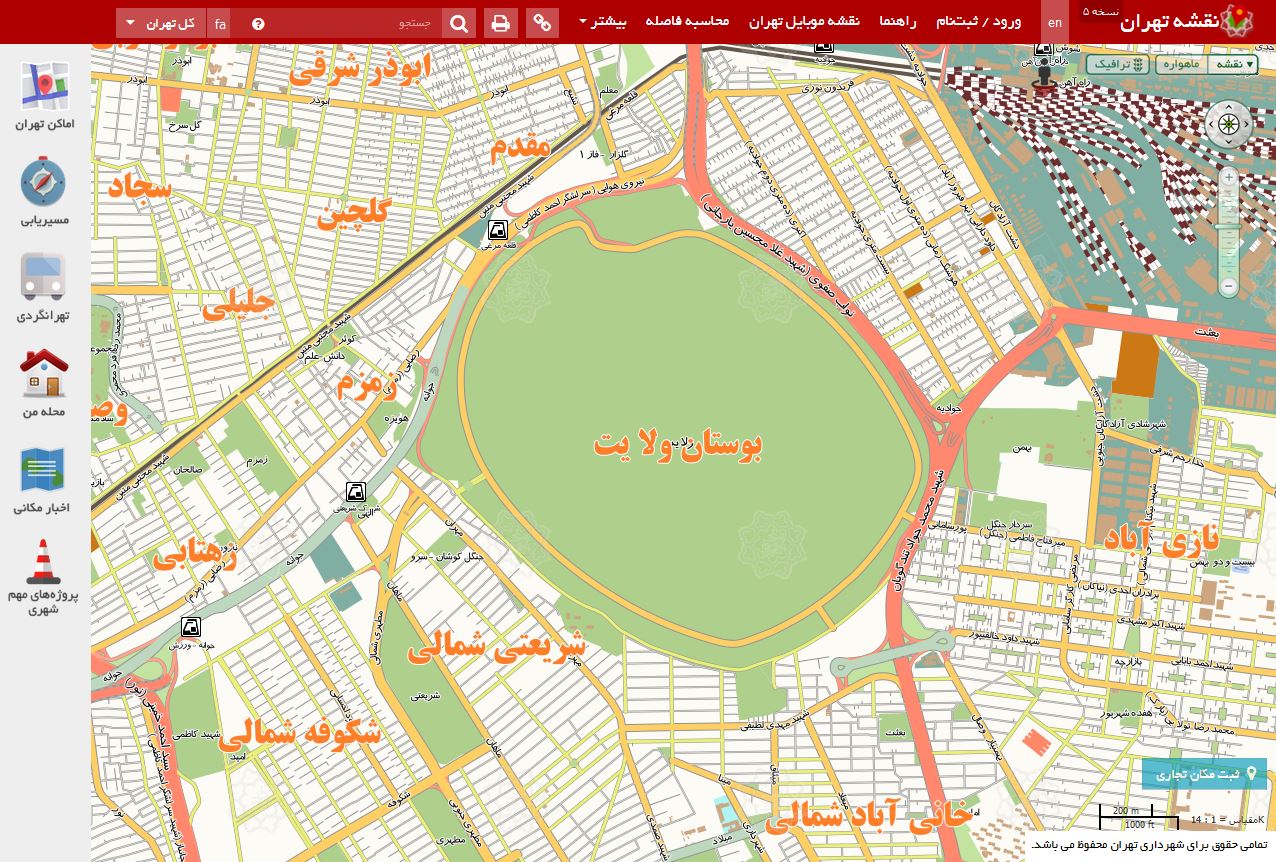Click the ابوذر شرقی neighborhood label
The height and width of the screenshot is (862, 1276).
pos(360,68)
